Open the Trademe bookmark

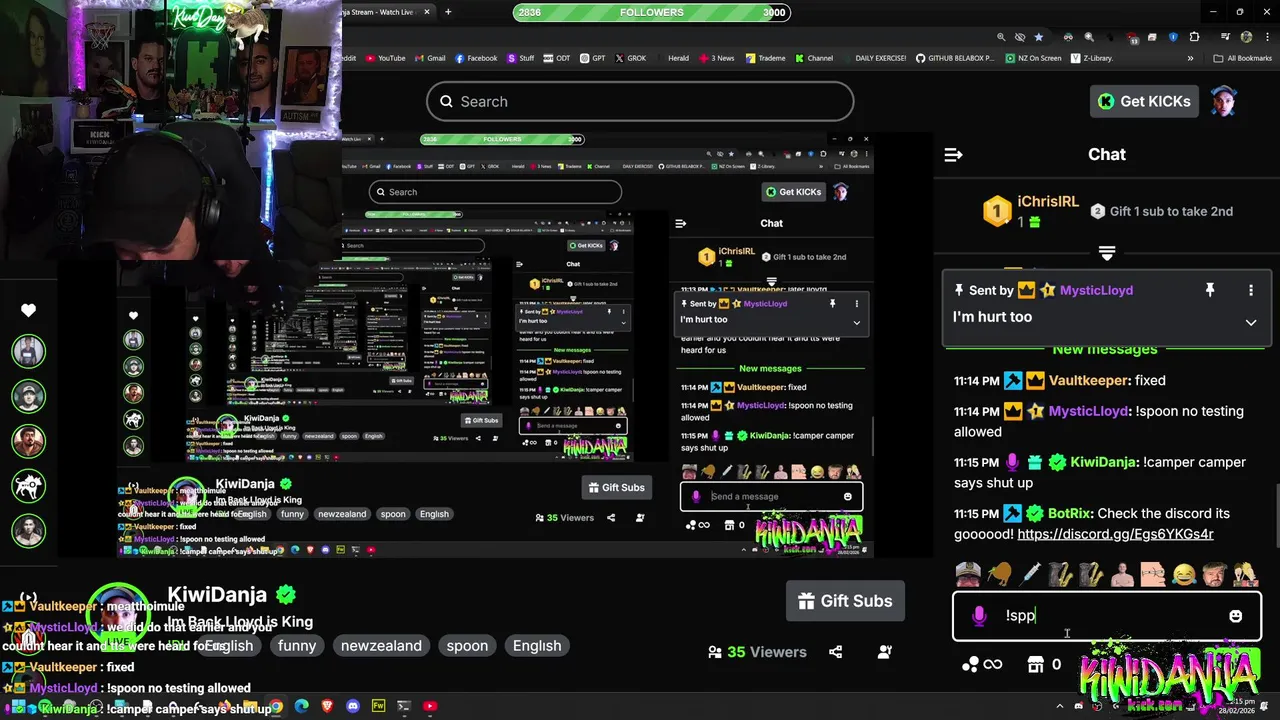(x=764, y=58)
